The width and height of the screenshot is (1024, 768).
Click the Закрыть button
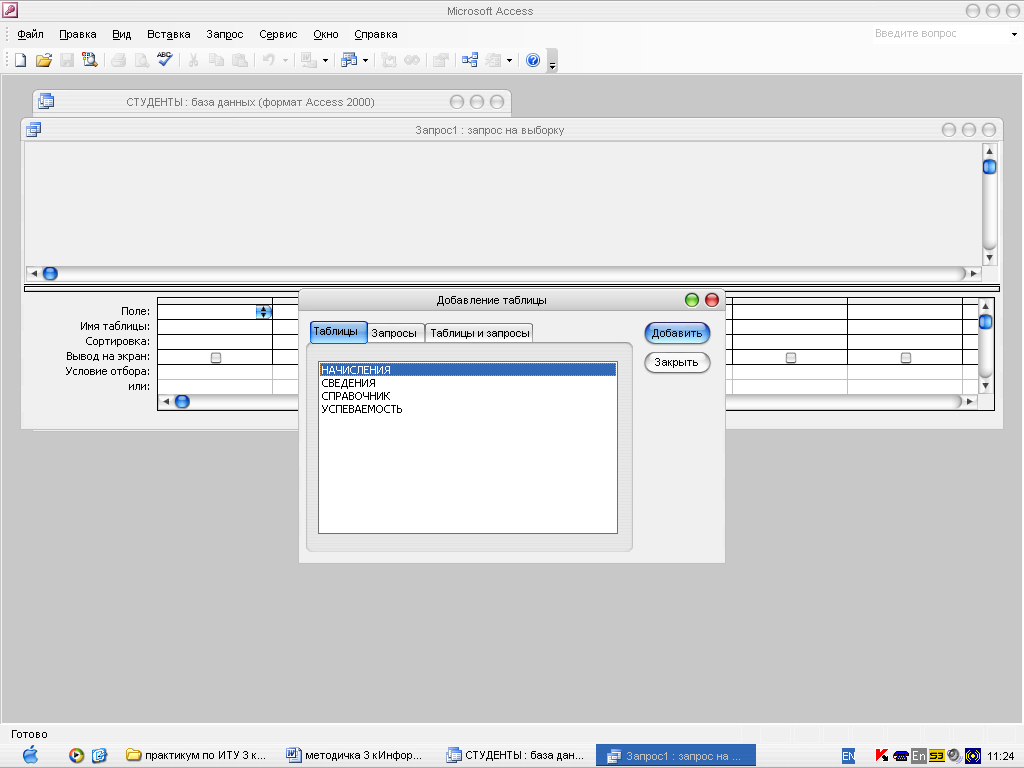[x=677, y=362]
